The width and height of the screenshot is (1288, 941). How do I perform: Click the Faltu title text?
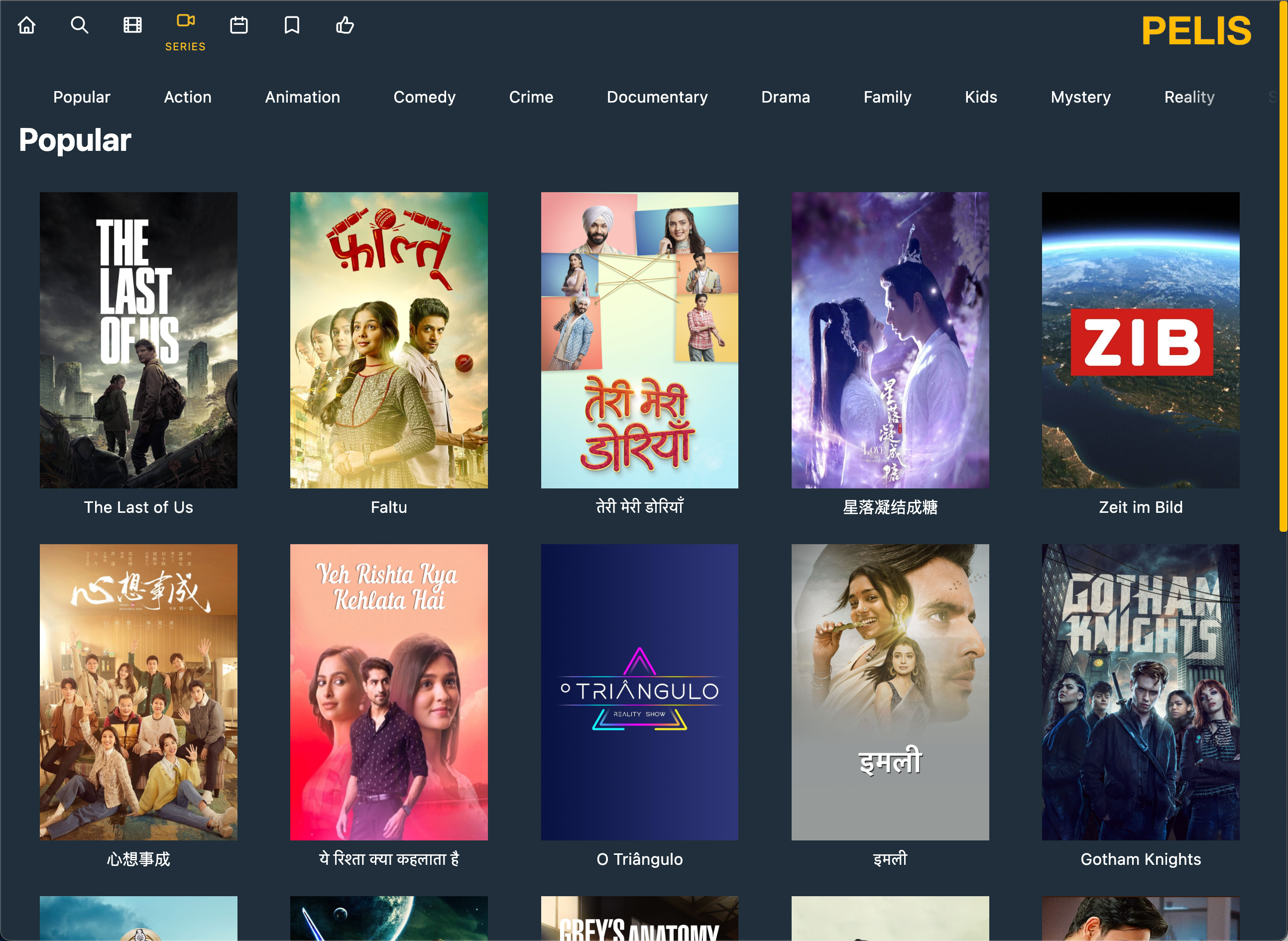389,507
